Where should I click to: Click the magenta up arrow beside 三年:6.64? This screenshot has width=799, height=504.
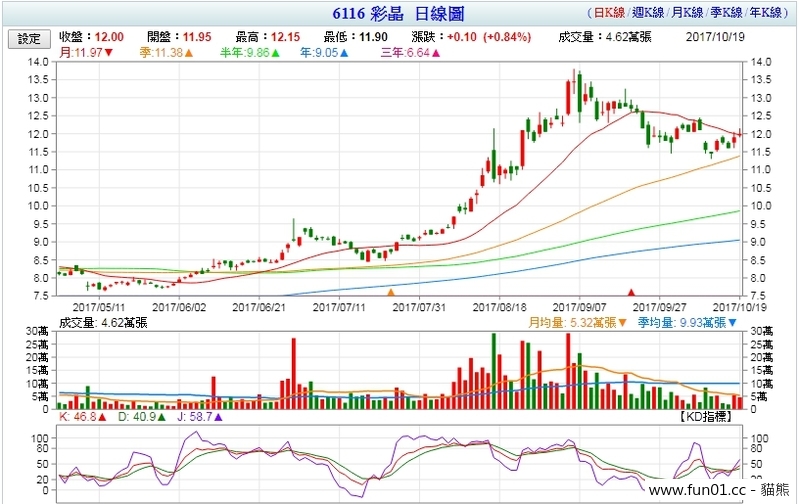(436, 52)
